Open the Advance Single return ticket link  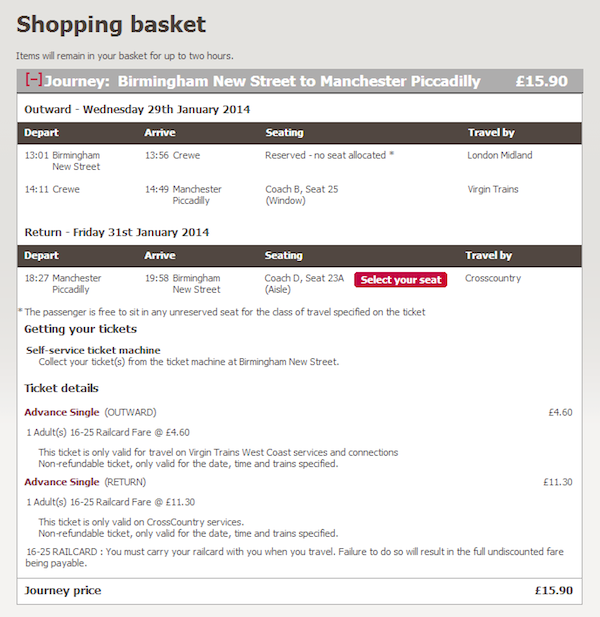tap(62, 482)
